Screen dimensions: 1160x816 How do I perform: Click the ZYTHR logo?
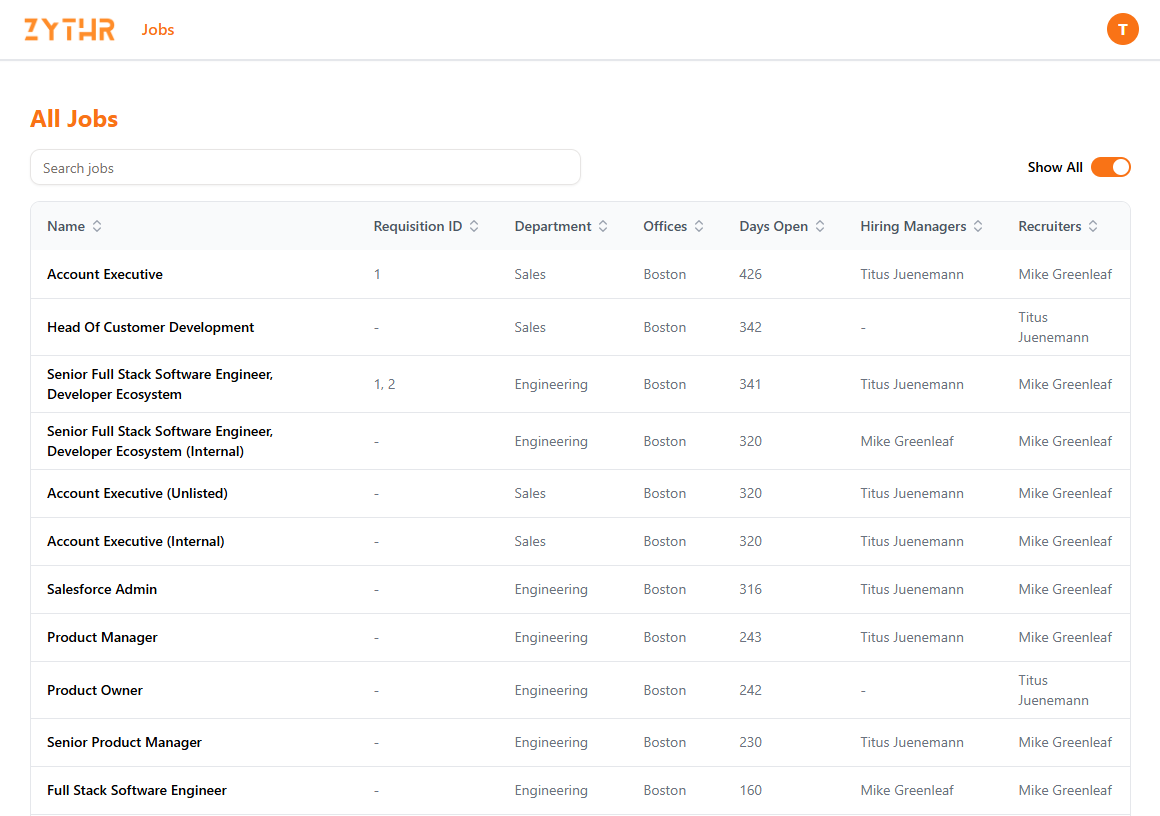point(69,30)
